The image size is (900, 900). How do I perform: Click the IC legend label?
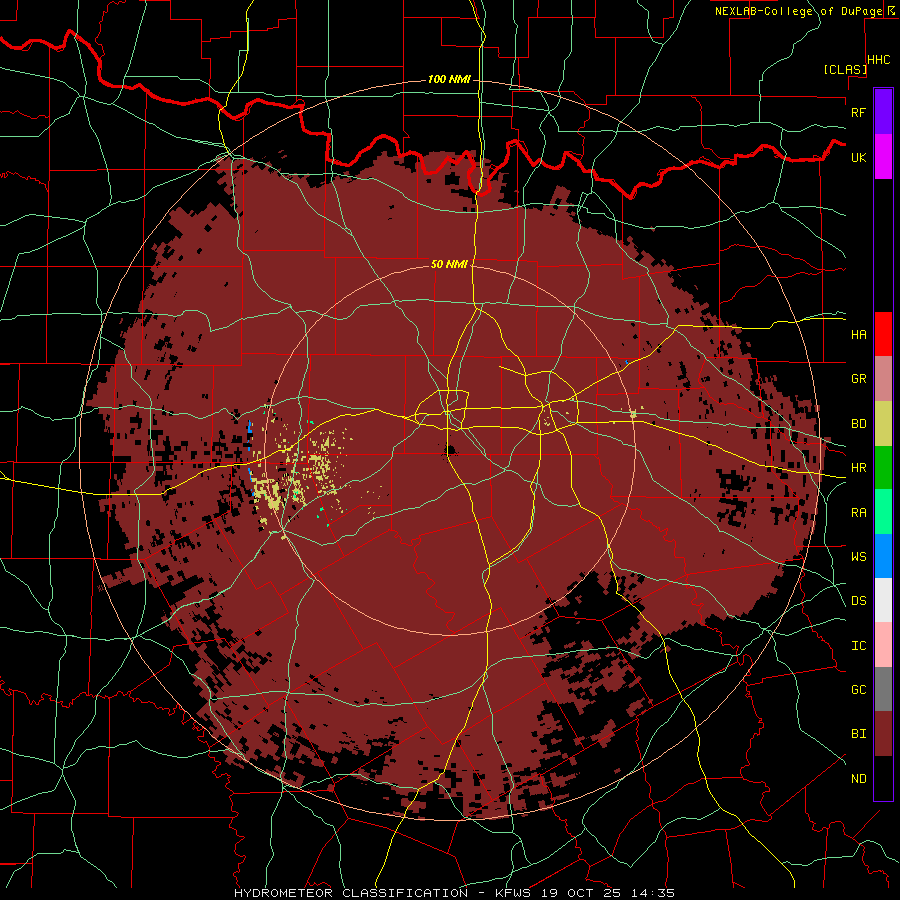pyautogui.click(x=859, y=646)
